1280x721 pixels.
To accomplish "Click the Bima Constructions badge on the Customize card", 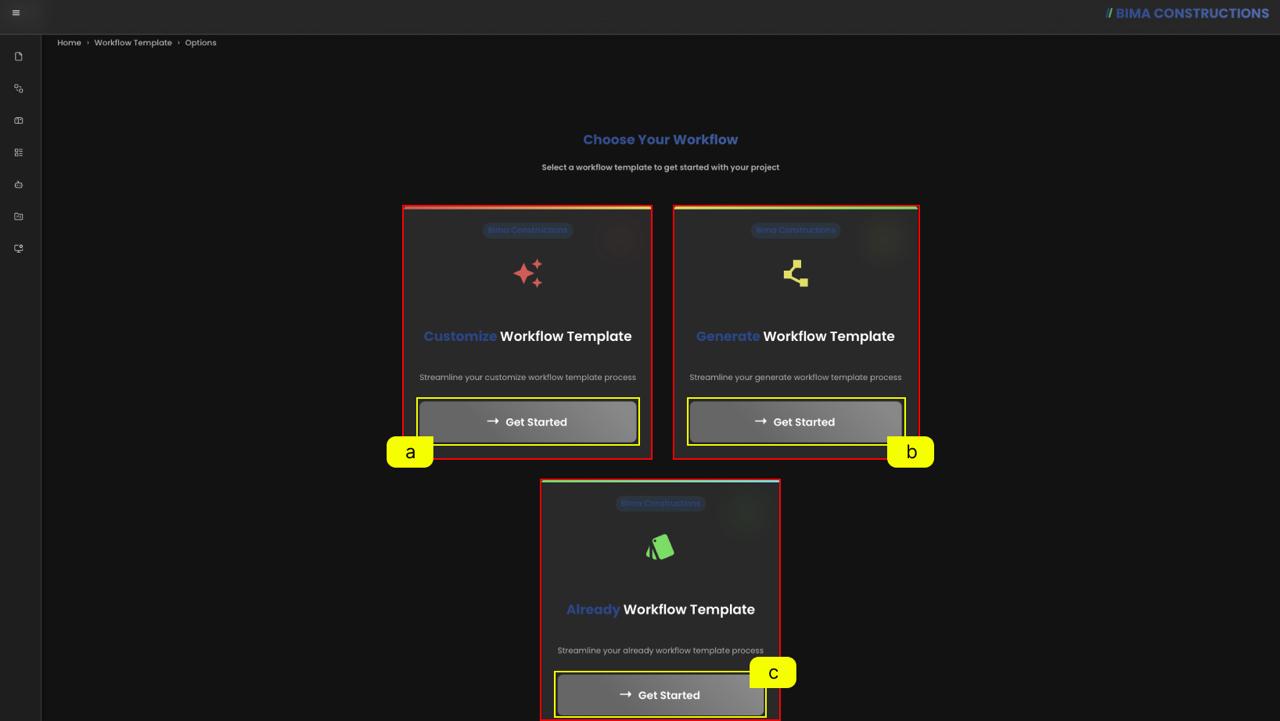I will [527, 230].
